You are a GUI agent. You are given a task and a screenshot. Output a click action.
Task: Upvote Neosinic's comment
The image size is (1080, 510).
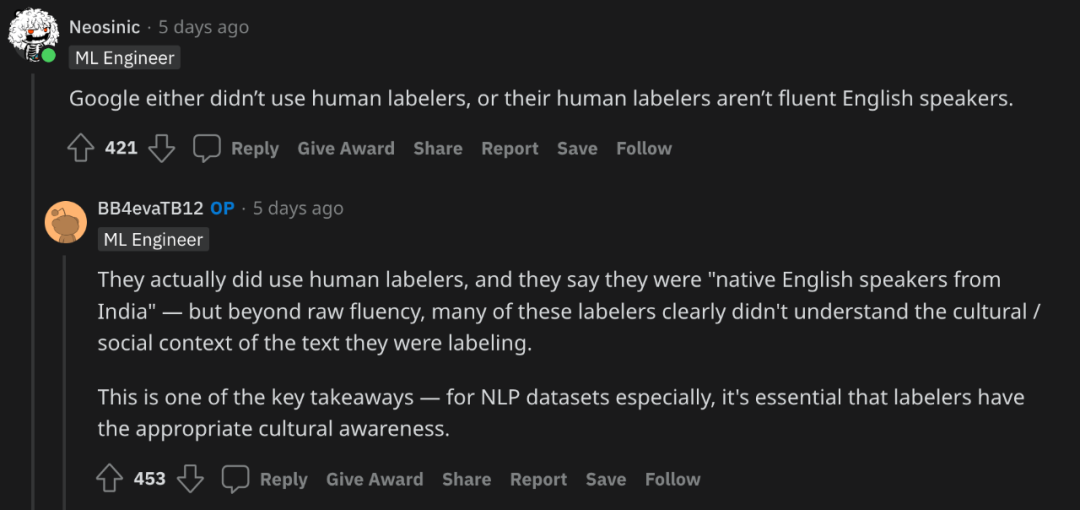click(x=79, y=148)
